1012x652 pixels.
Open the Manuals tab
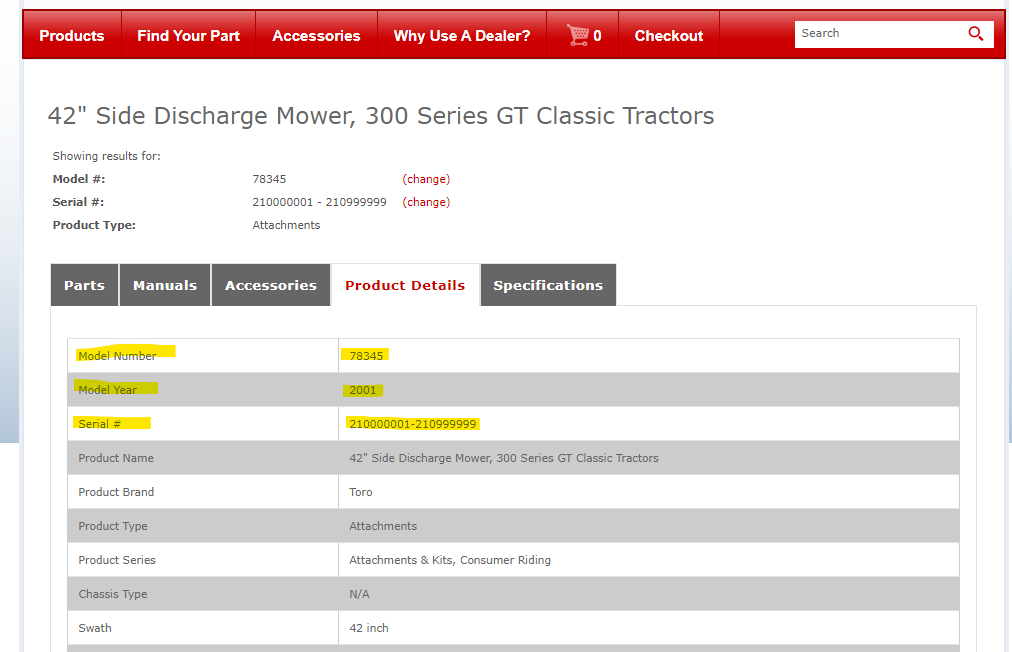coord(165,285)
